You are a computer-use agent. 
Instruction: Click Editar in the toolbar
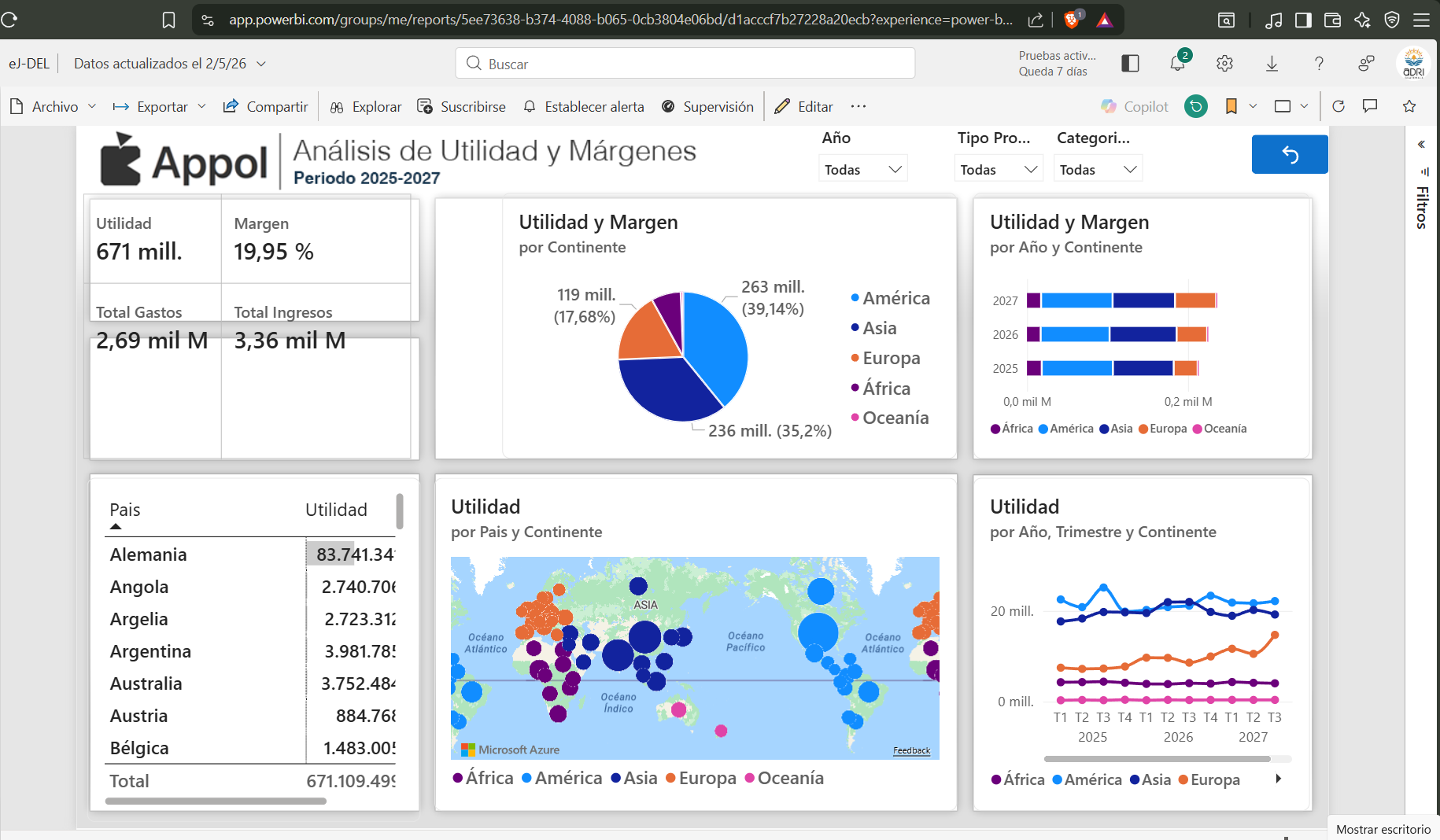click(x=803, y=106)
